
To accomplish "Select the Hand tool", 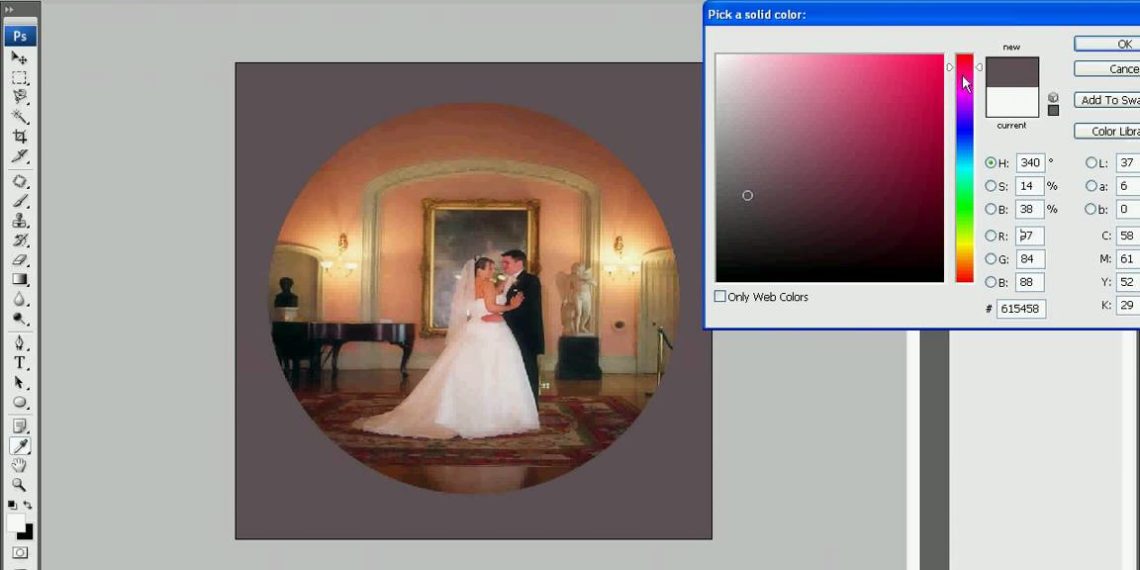I will [x=20, y=465].
